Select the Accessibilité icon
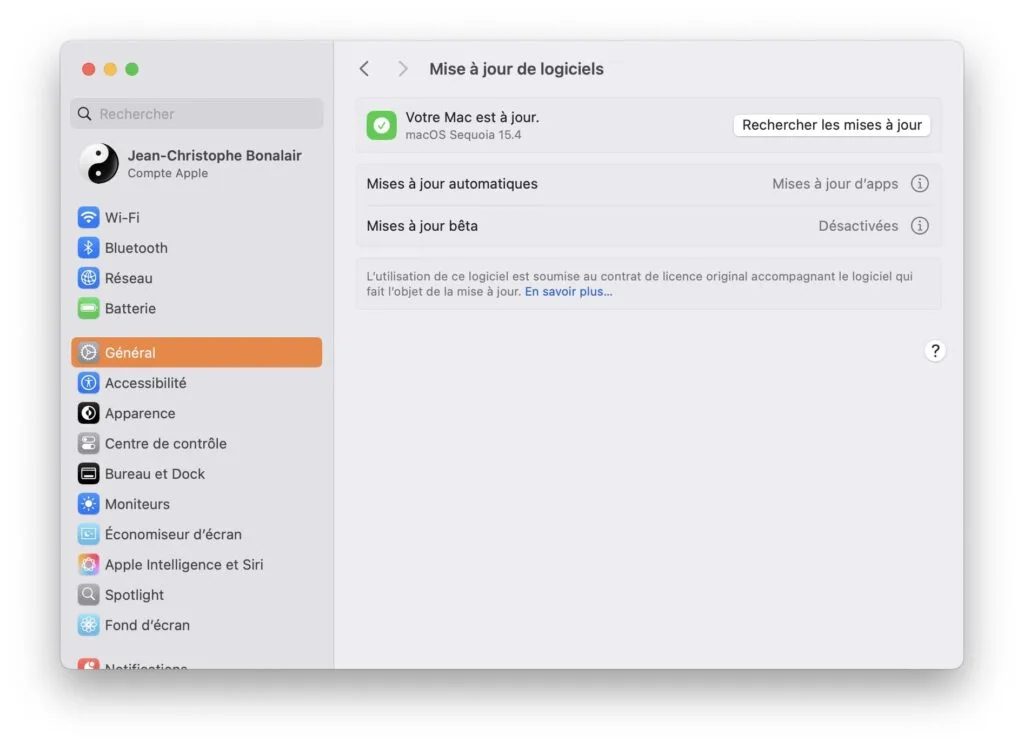Image resolution: width=1024 pixels, height=749 pixels. point(89,383)
